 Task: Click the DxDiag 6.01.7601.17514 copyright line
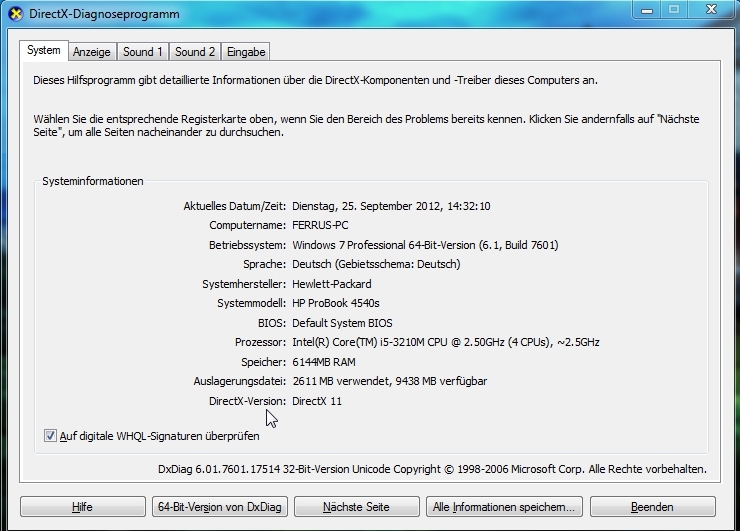click(432, 469)
